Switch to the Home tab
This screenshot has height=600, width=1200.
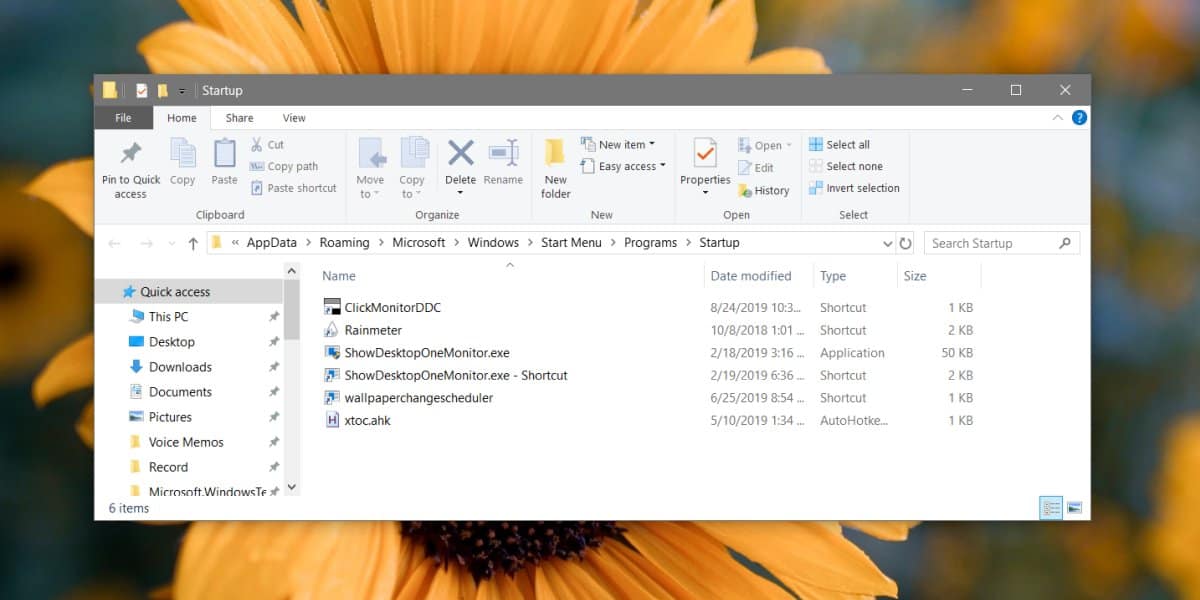pyautogui.click(x=182, y=118)
